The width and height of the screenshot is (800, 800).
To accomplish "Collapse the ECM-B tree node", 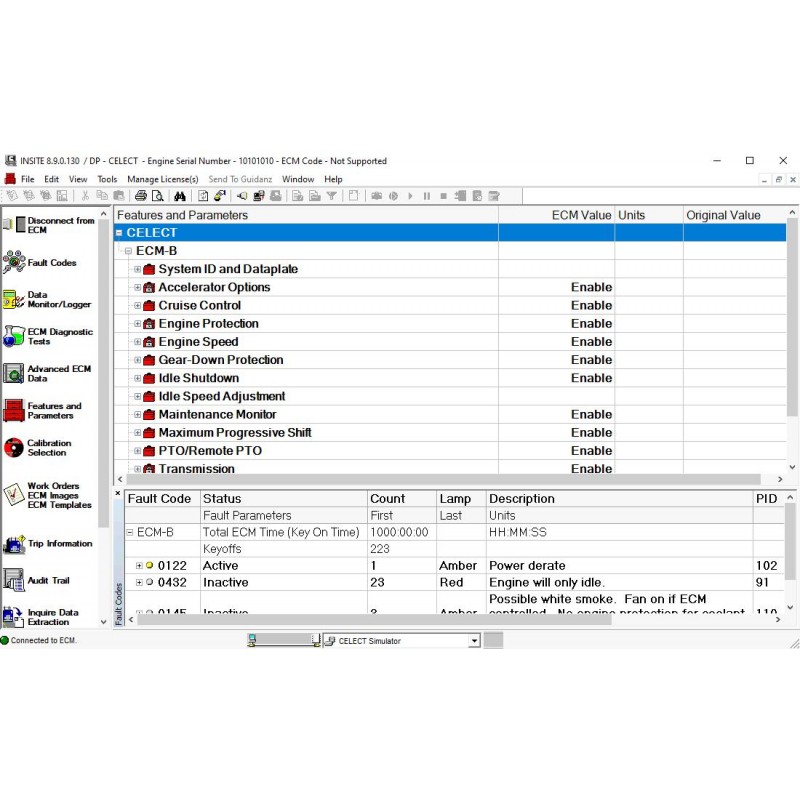I will (x=127, y=250).
